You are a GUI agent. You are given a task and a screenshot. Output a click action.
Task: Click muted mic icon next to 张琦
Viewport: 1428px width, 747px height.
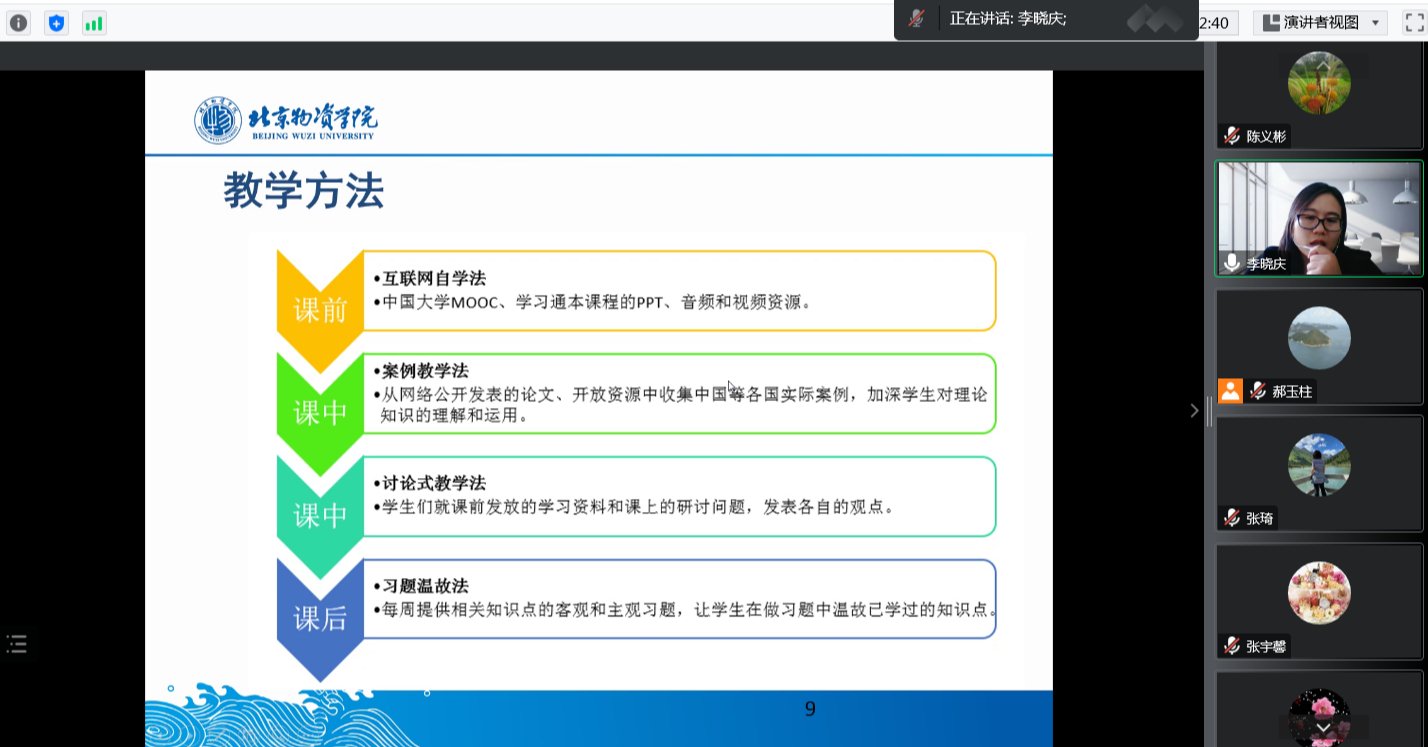tap(1232, 518)
